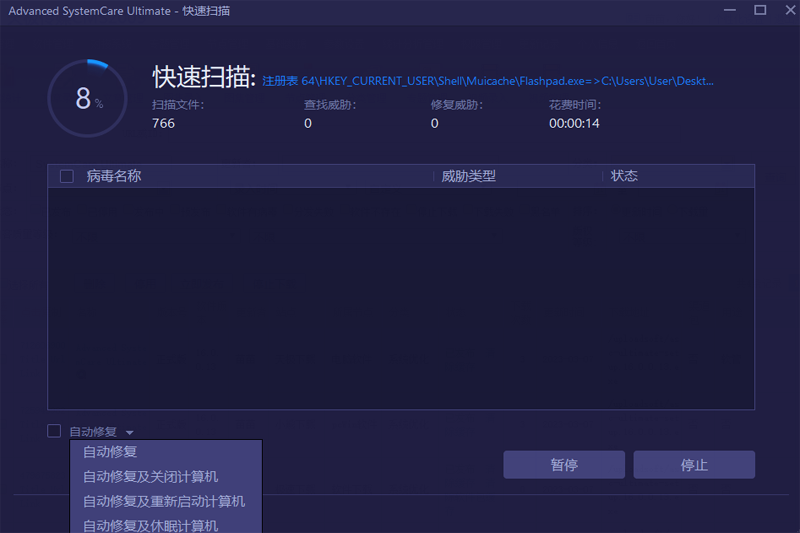Sort by 威胁类型 column header

[468, 176]
